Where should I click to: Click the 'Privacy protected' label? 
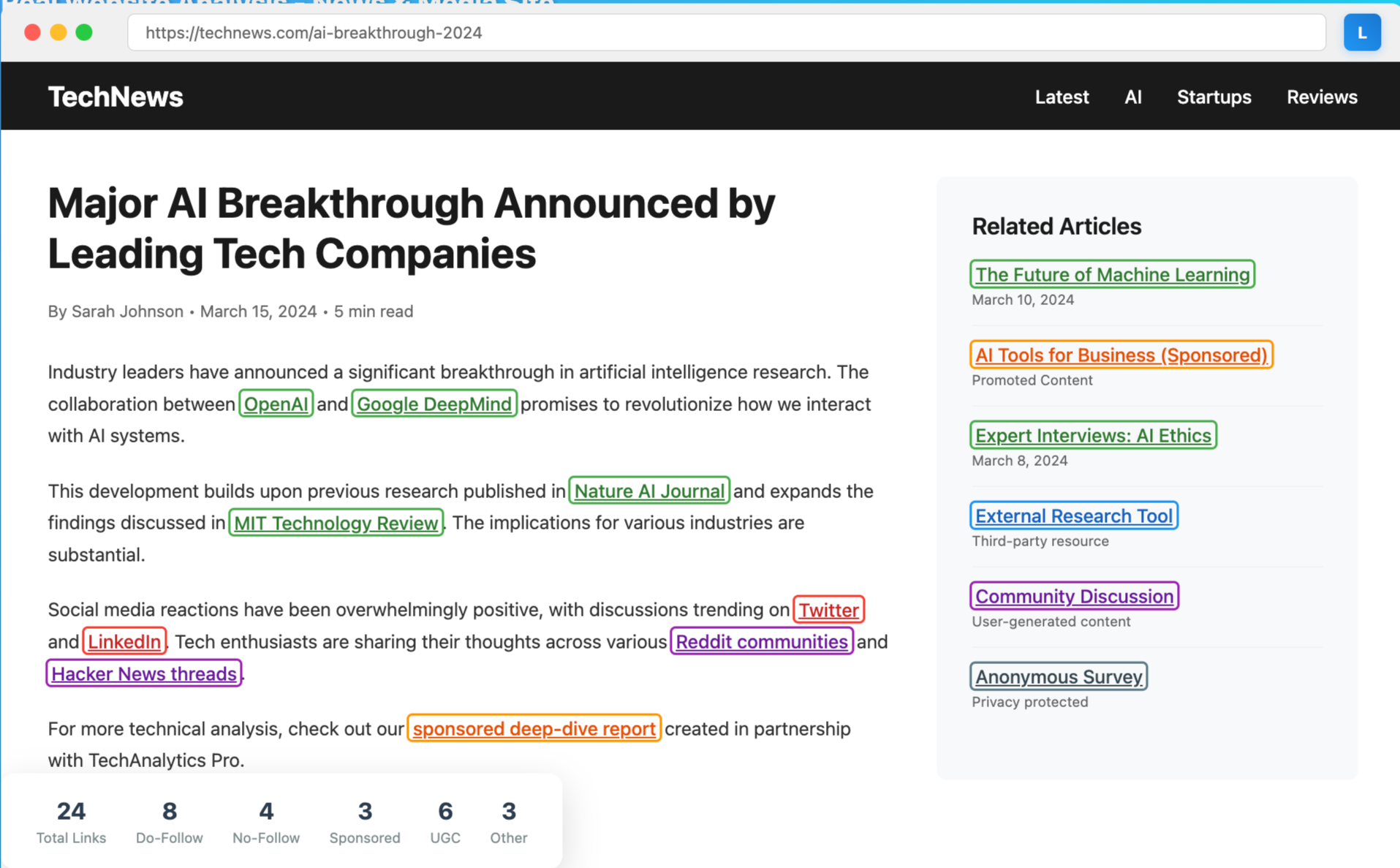tap(1029, 702)
